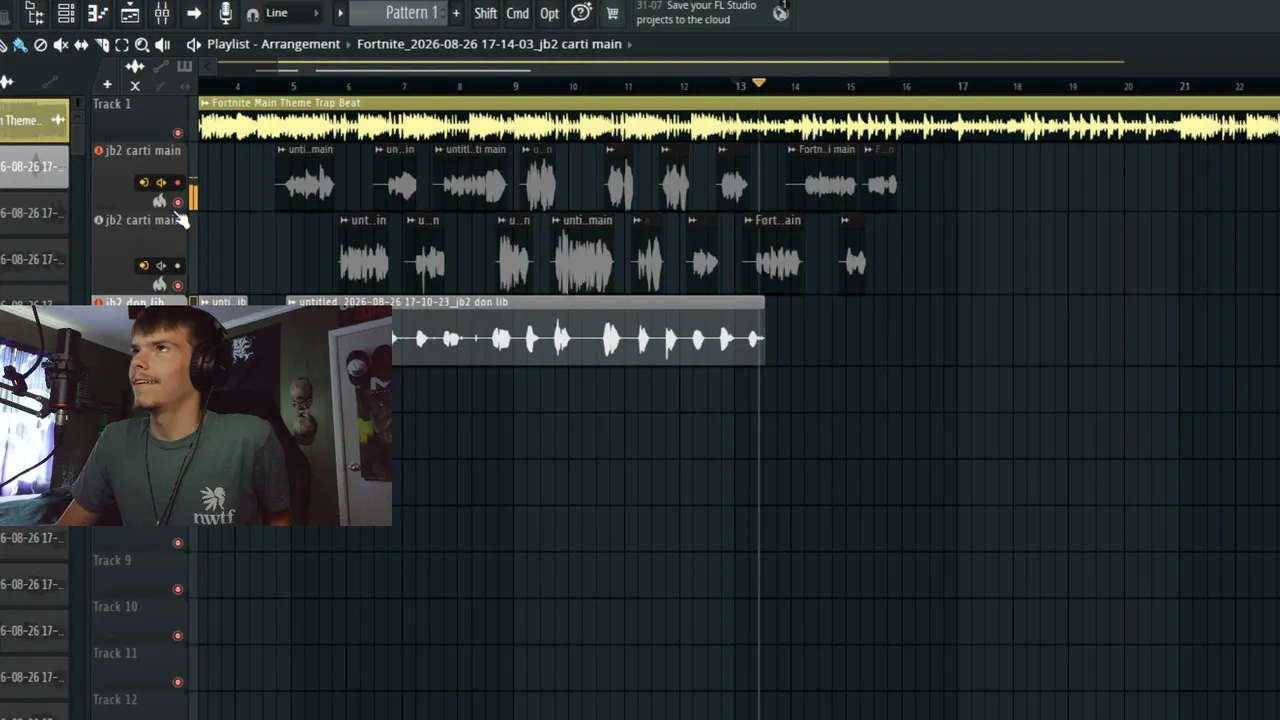Select the Mute tool
The height and width of the screenshot is (720, 1280).
point(61,45)
